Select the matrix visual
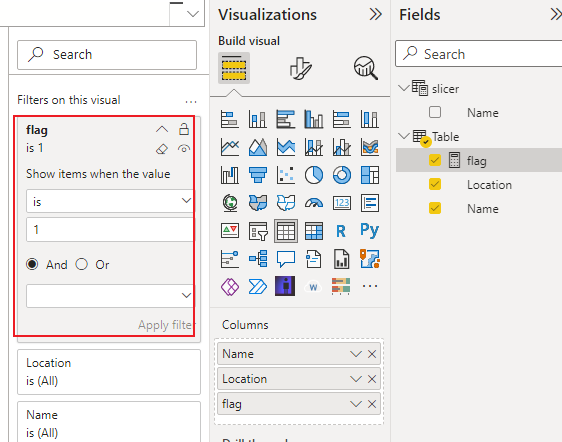The width and height of the screenshot is (562, 442). click(x=314, y=231)
